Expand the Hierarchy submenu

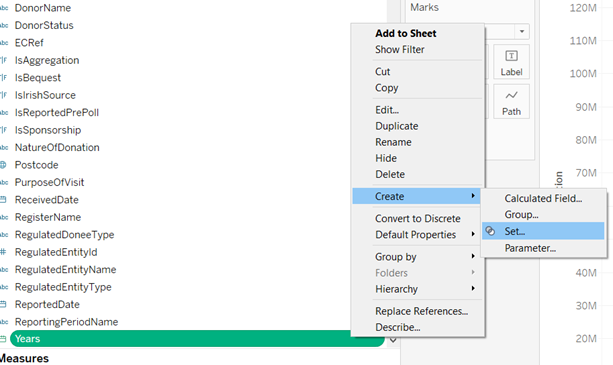pos(417,289)
